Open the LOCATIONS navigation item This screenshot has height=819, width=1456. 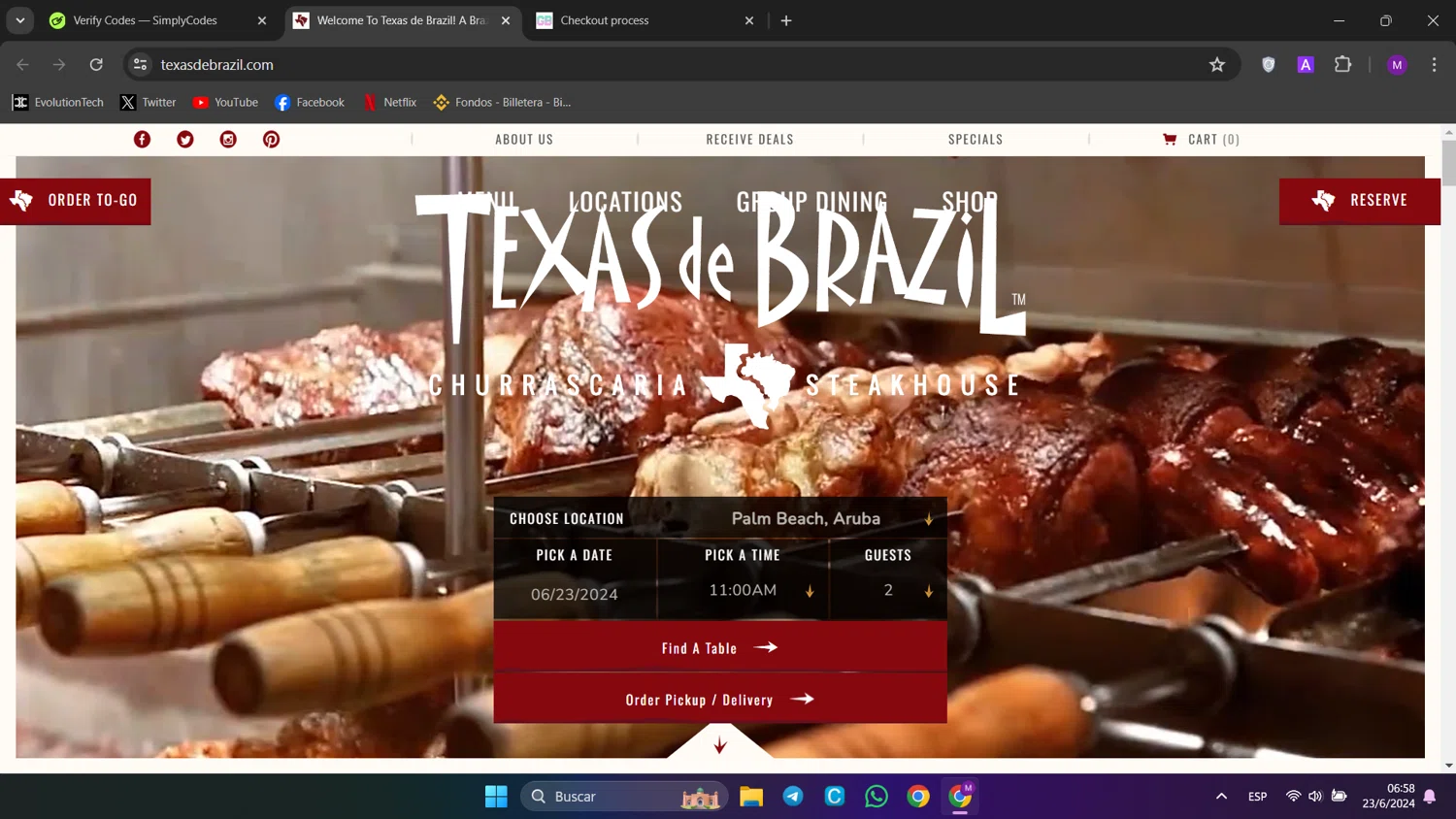tap(626, 201)
